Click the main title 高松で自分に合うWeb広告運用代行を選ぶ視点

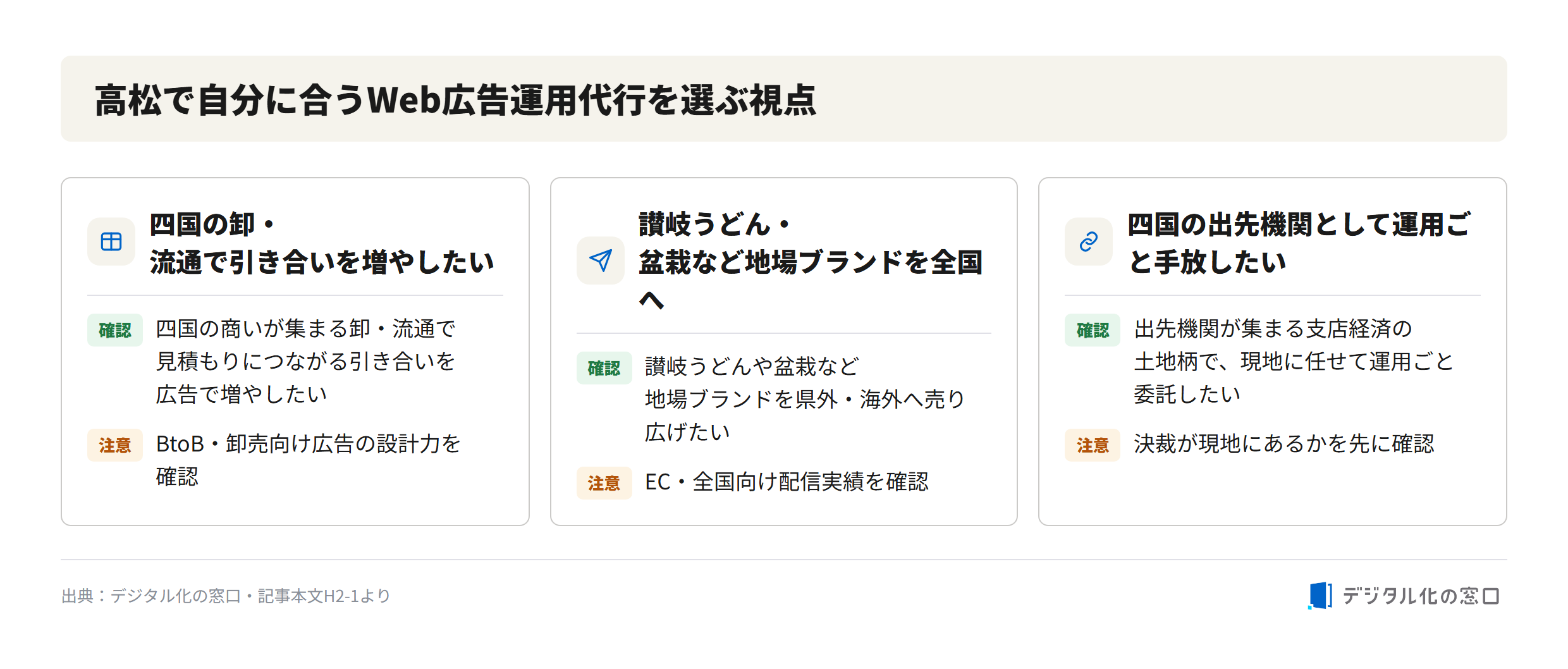tap(455, 100)
